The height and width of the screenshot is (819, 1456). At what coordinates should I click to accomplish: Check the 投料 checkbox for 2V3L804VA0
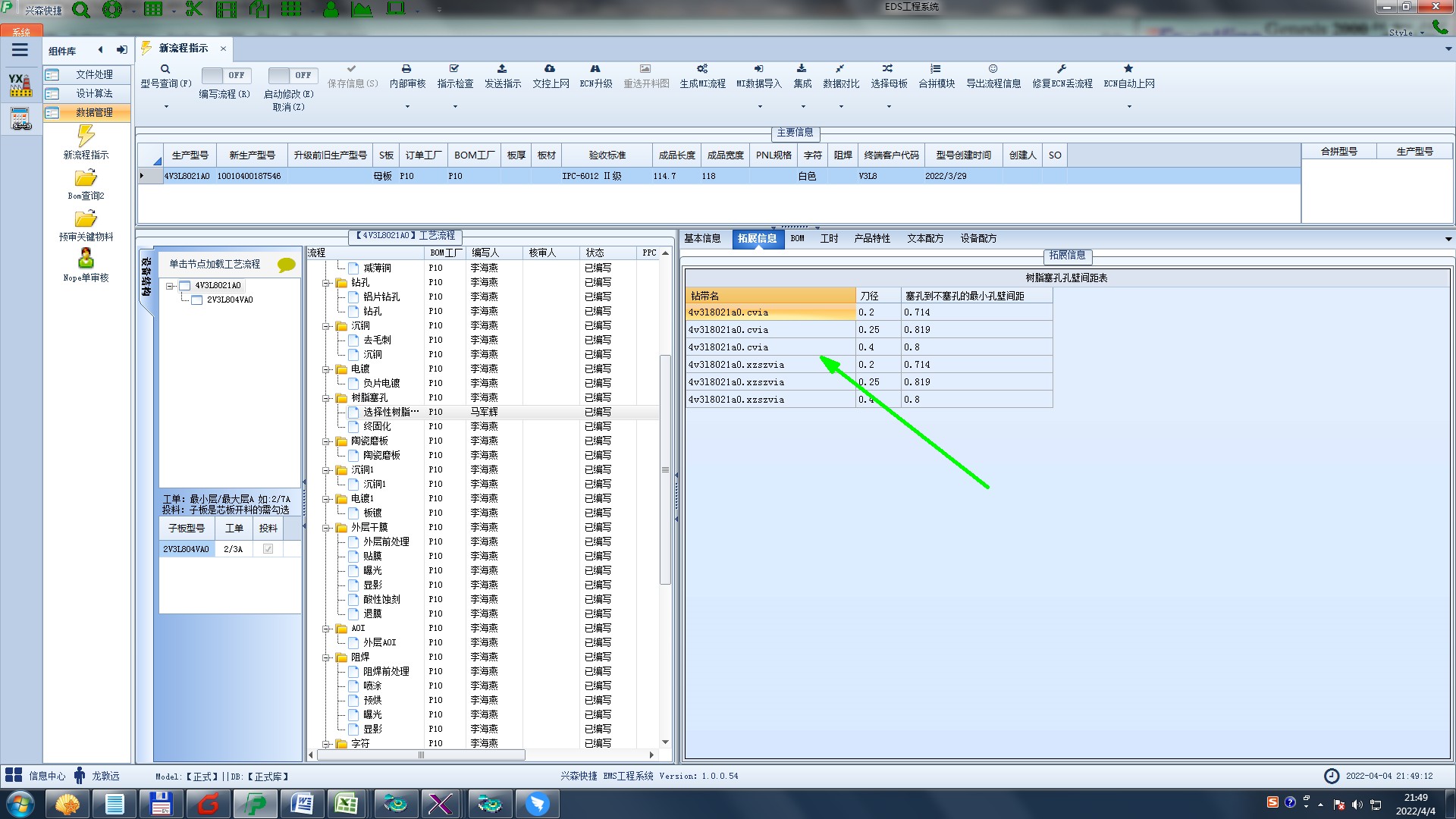pyautogui.click(x=268, y=549)
